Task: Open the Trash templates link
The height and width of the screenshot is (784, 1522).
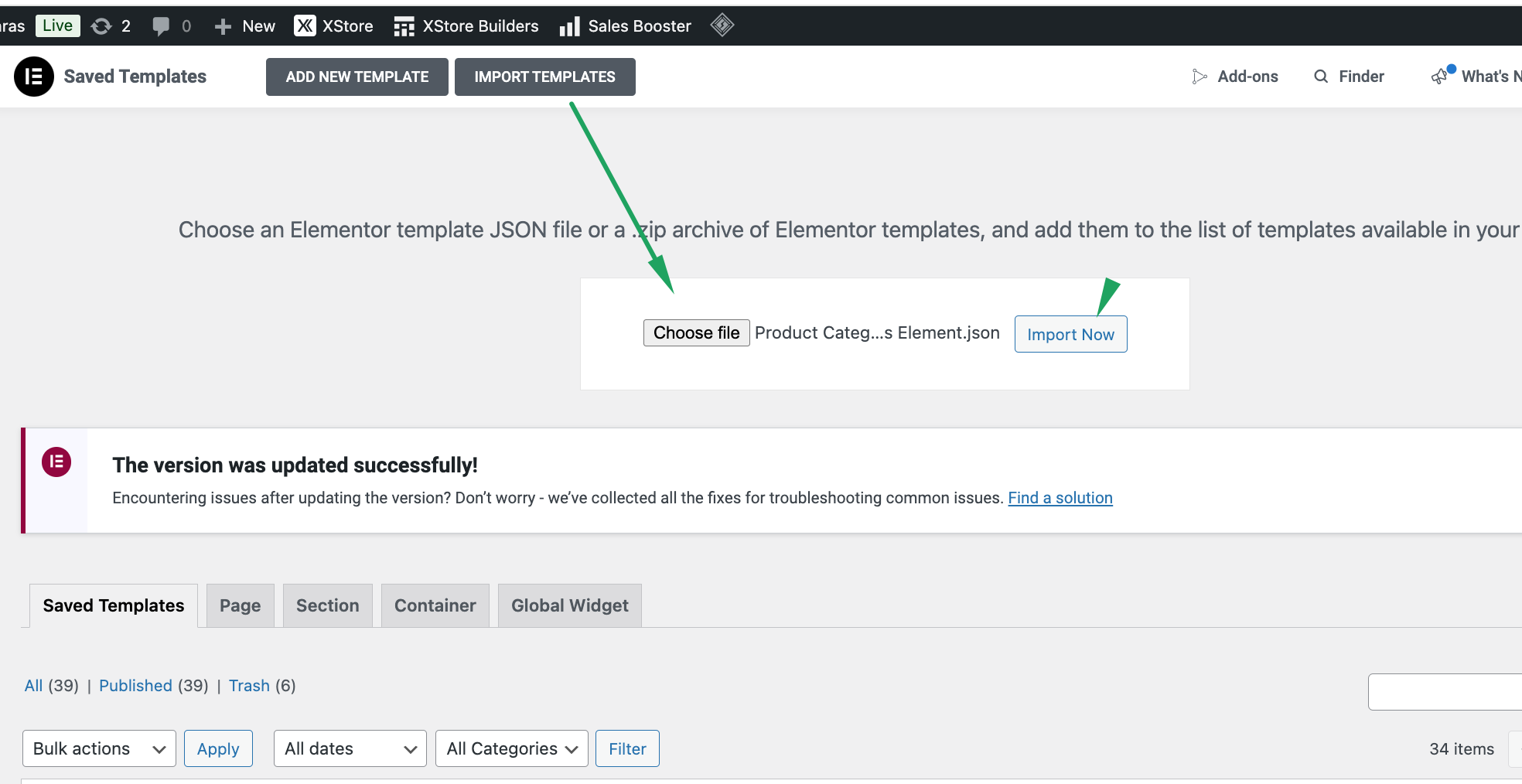Action: pos(249,686)
